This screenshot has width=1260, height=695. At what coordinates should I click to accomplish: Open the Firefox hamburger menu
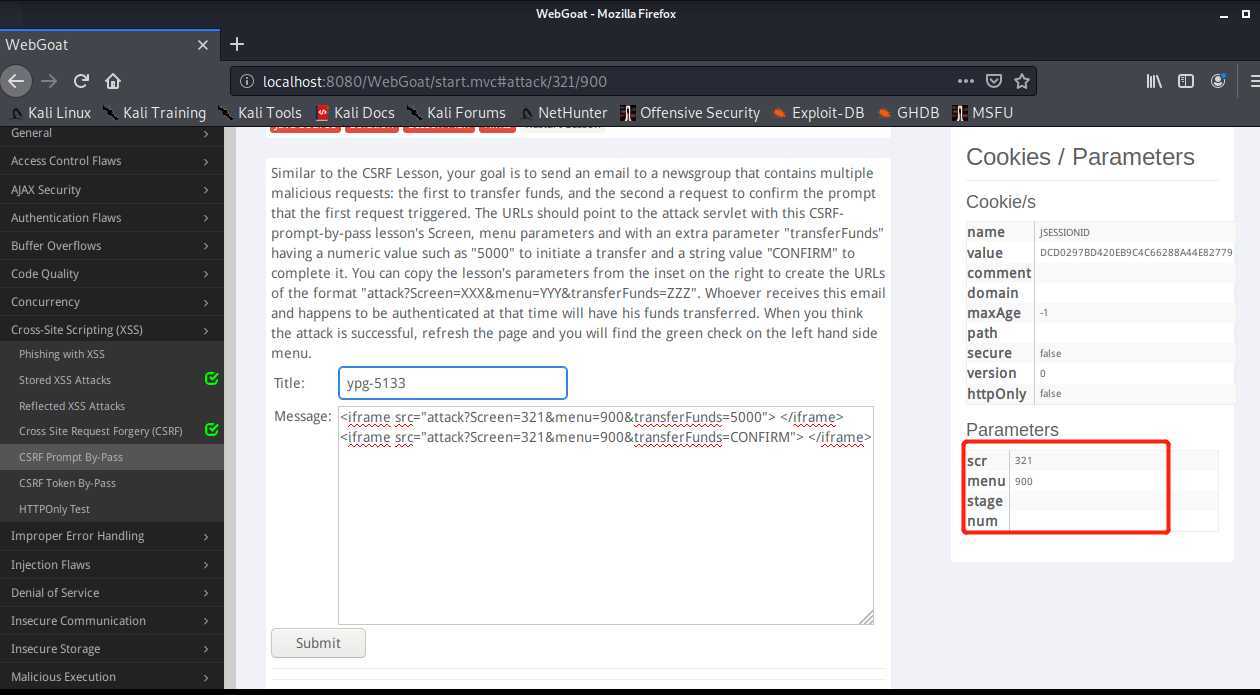(1254, 81)
